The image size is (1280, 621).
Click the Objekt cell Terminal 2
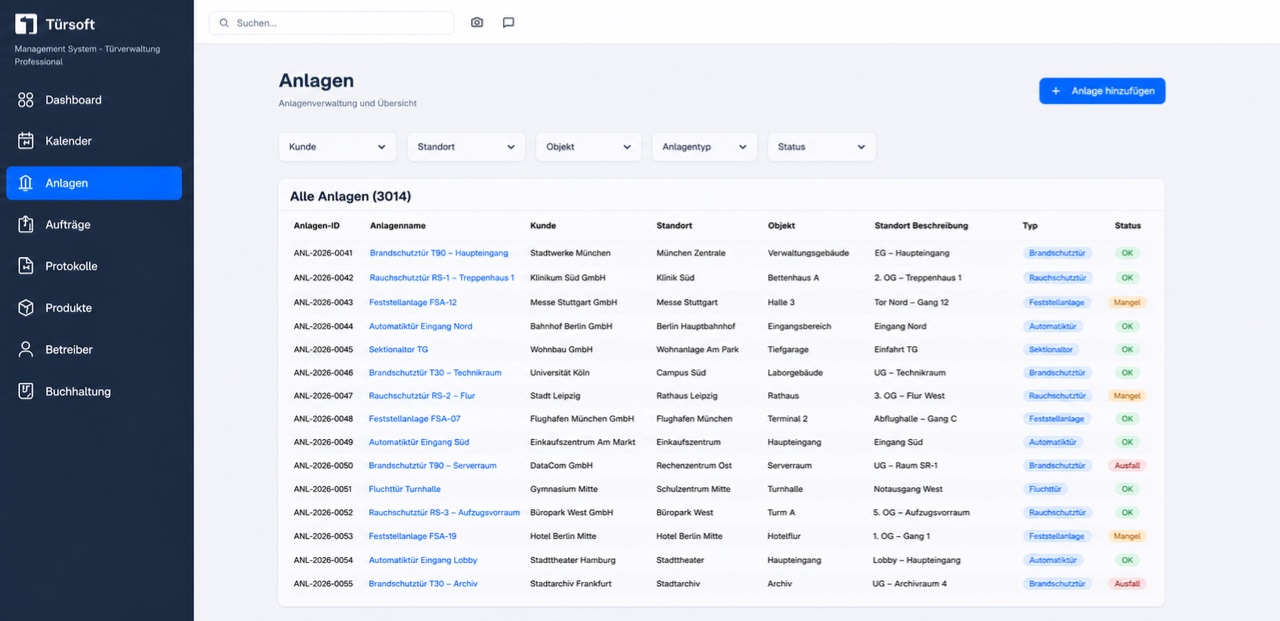click(x=788, y=419)
